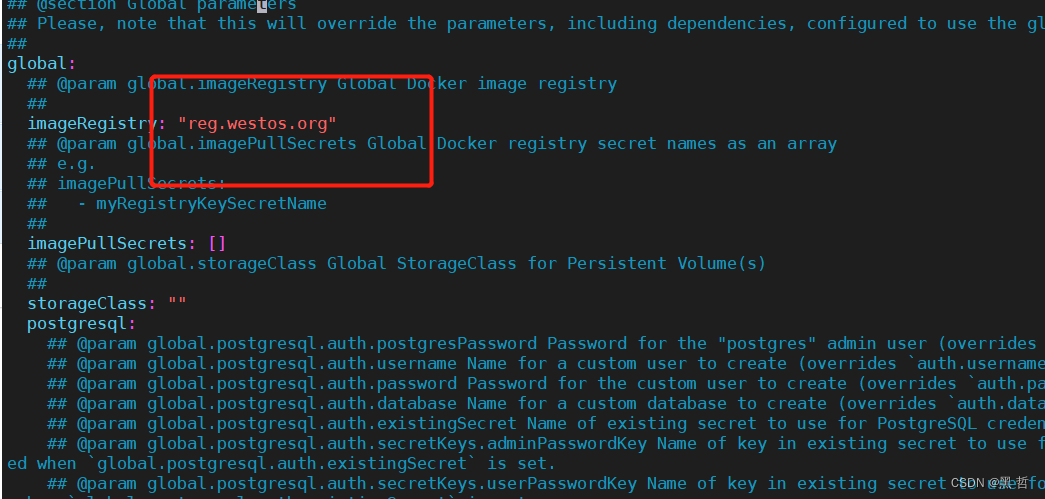Click the adminPasswordKey param comment line
1045x499 pixels.
[x=546, y=444]
